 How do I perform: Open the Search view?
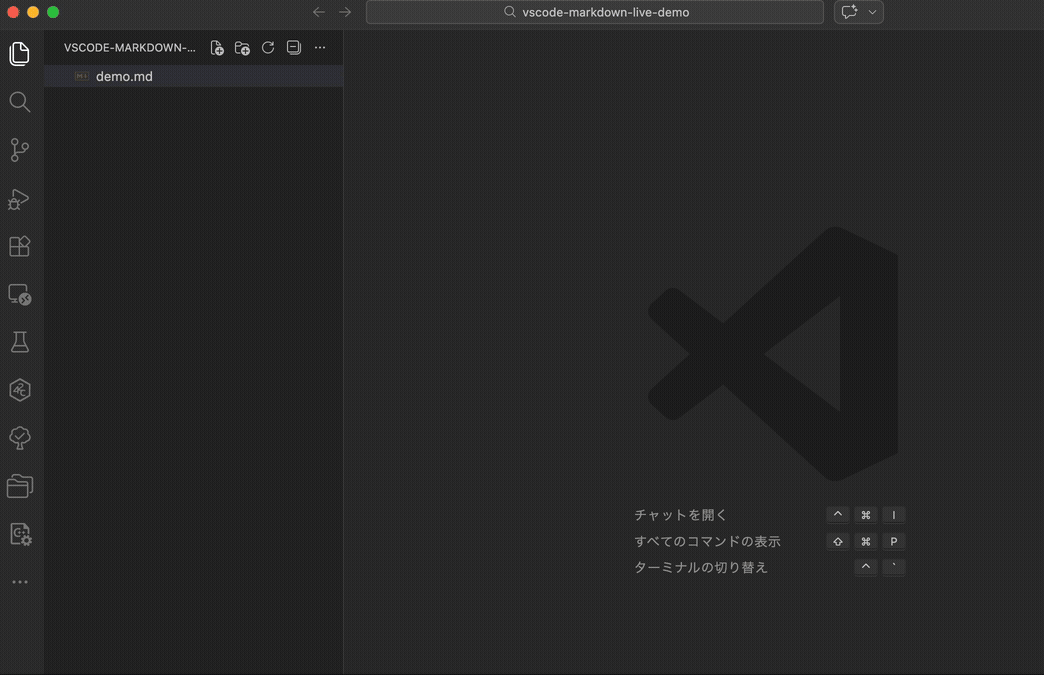(20, 102)
